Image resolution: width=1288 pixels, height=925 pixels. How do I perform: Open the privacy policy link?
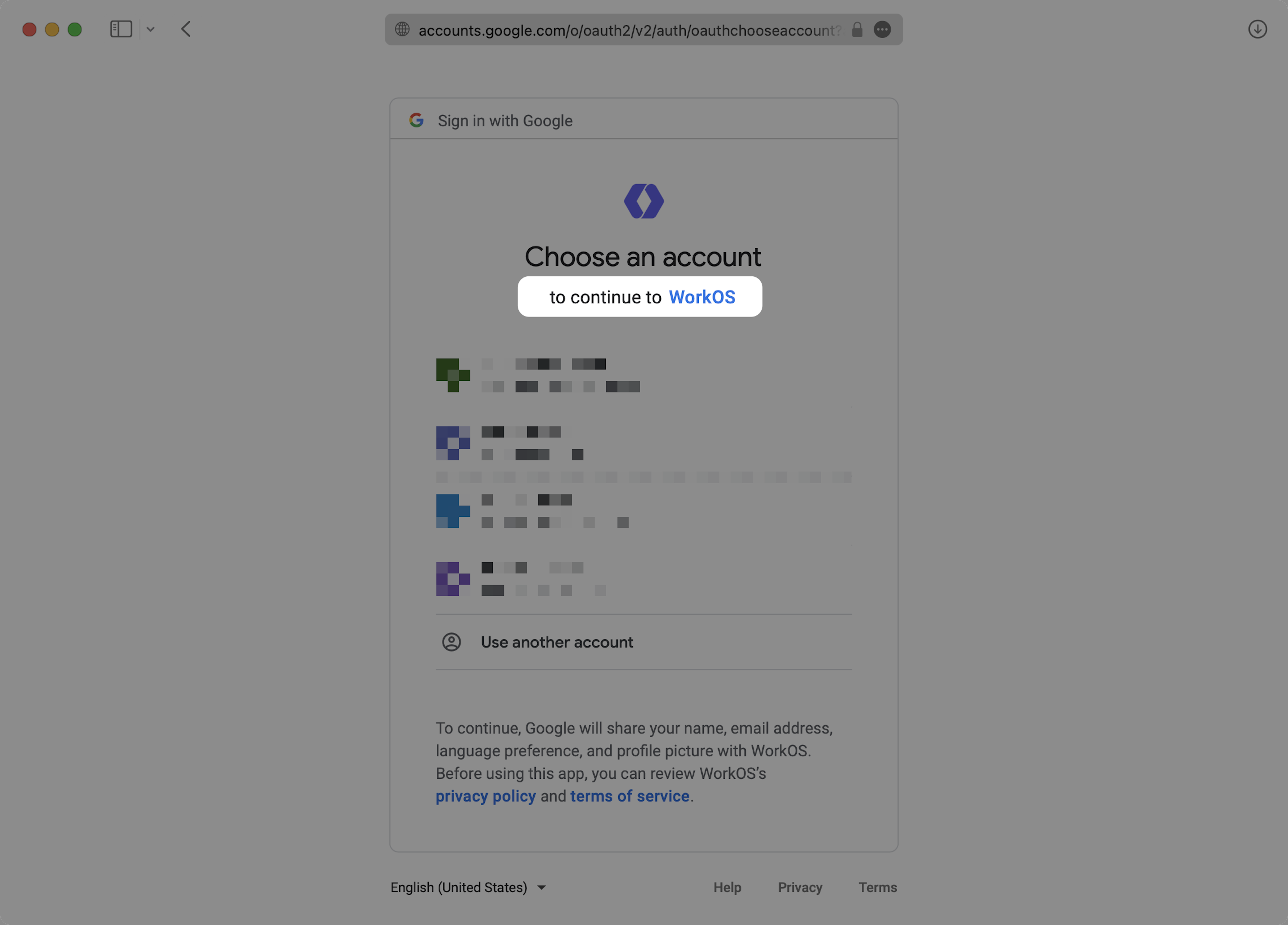(486, 796)
